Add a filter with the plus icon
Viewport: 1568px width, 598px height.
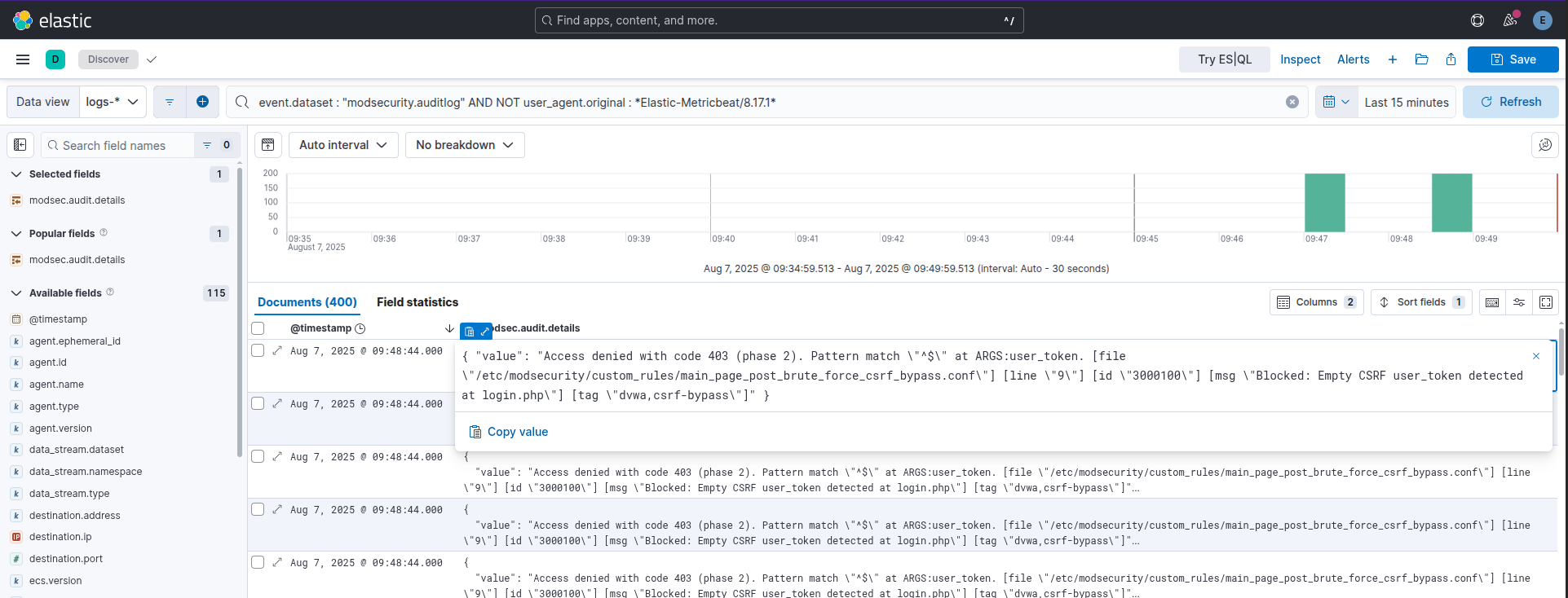click(x=202, y=102)
